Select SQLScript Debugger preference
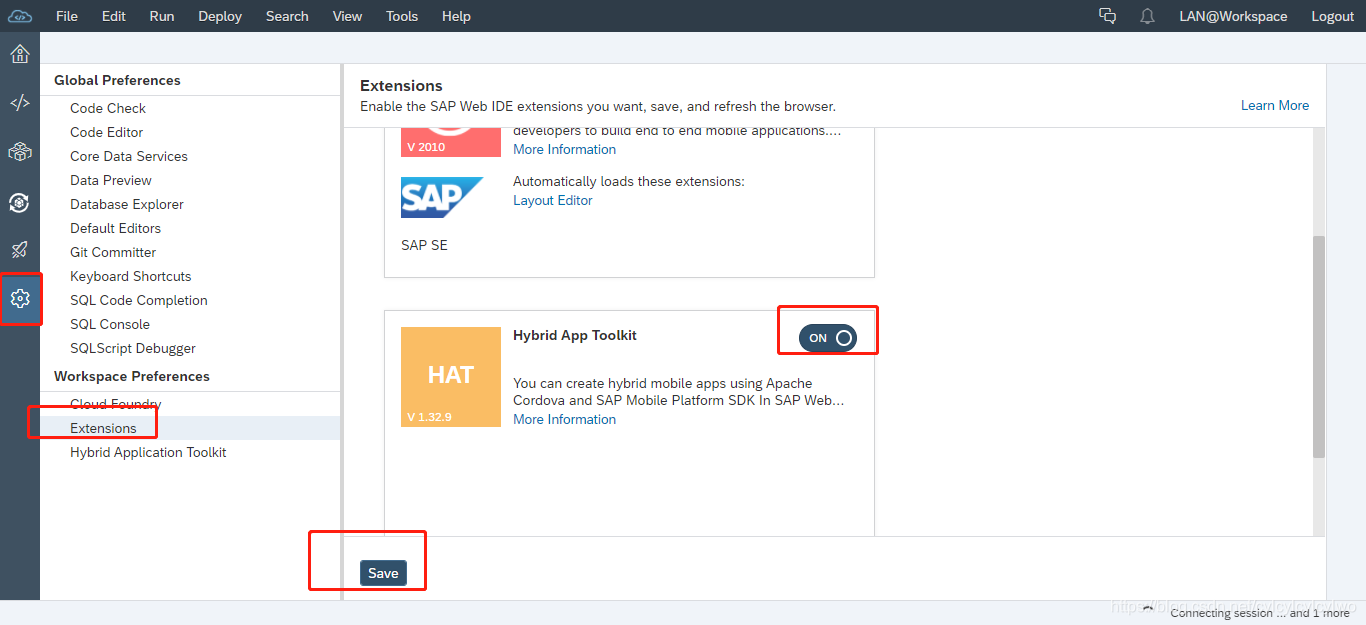 [133, 348]
